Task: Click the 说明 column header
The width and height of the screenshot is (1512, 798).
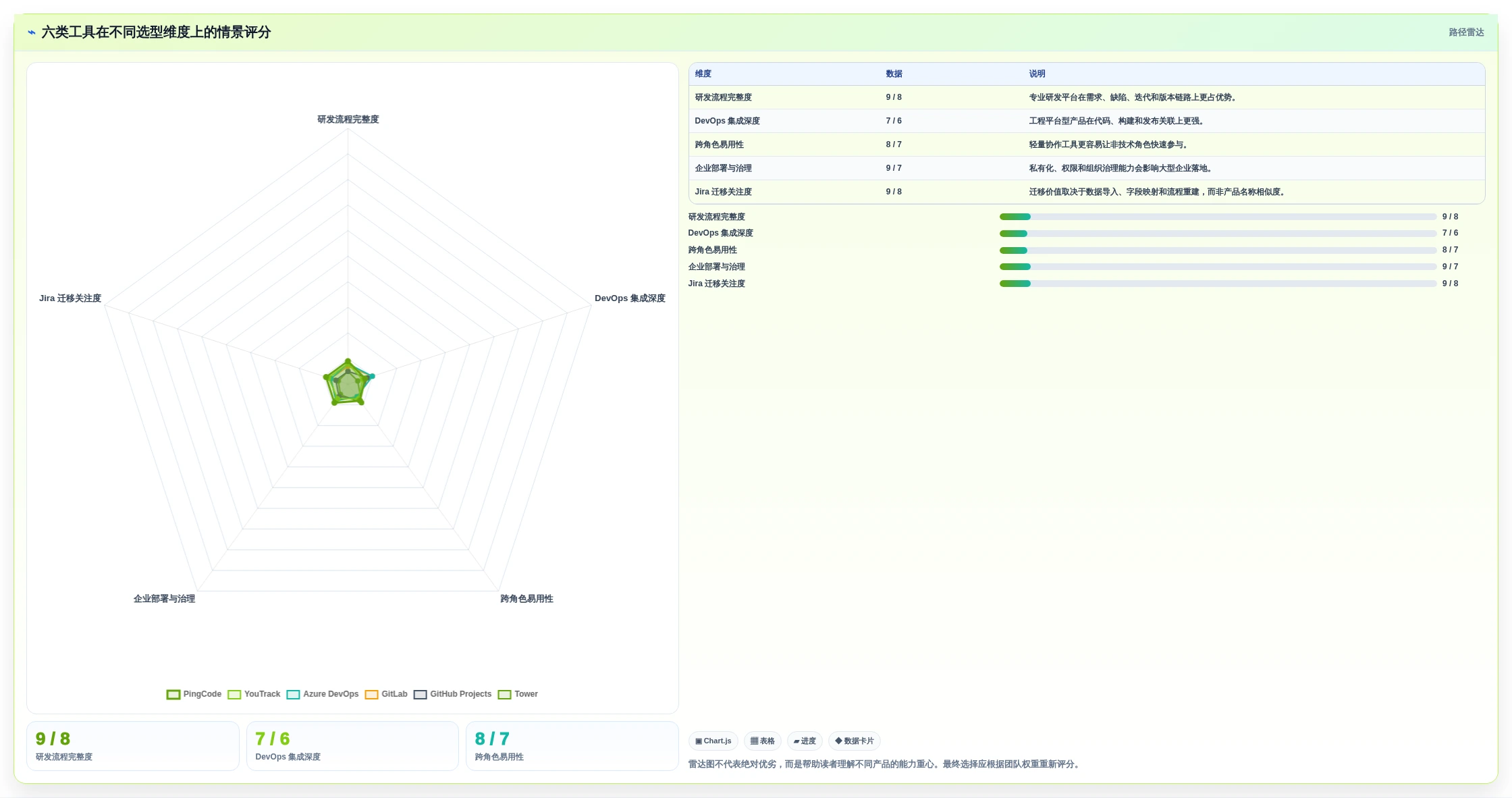Action: [x=1037, y=74]
